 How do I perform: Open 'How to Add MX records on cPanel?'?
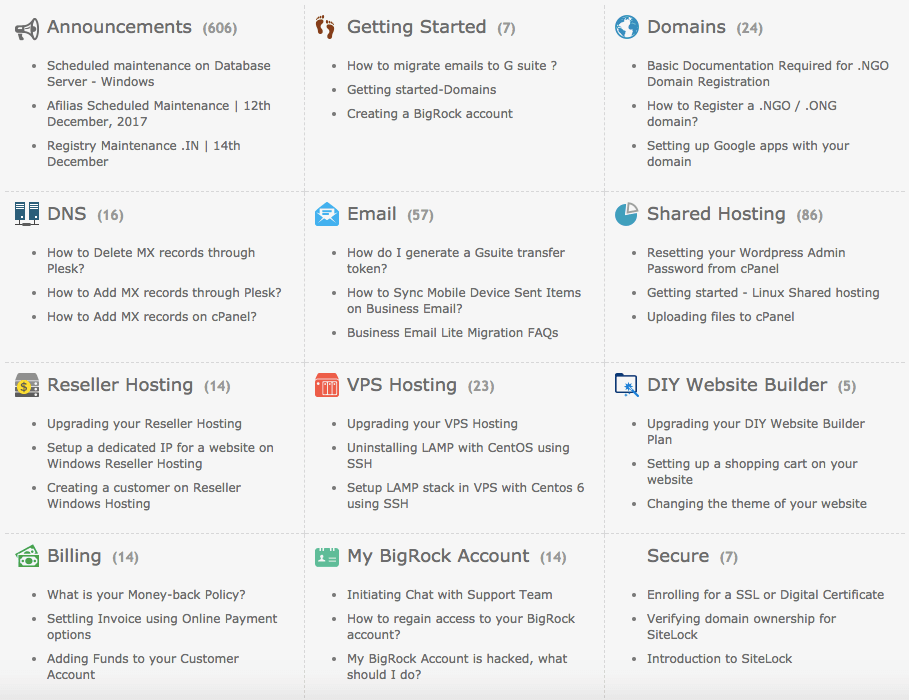tap(152, 317)
